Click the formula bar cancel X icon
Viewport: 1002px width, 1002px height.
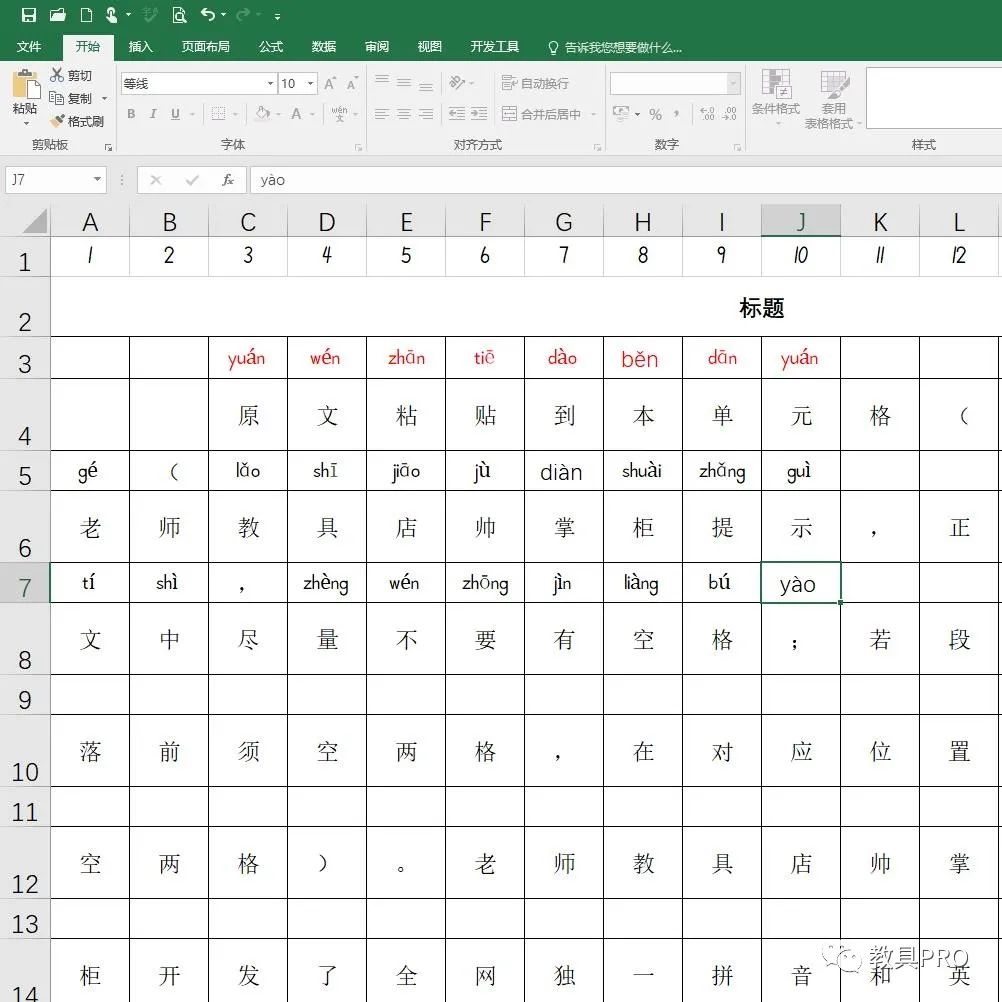(x=155, y=180)
